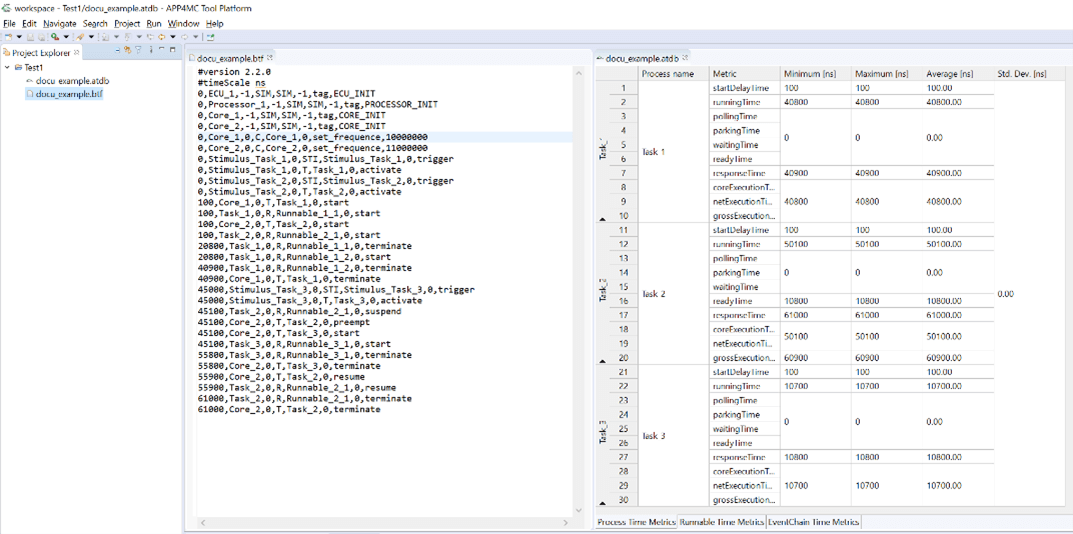Close the docu_example.btf editor tab
This screenshot has width=1073, height=534.
271,58
